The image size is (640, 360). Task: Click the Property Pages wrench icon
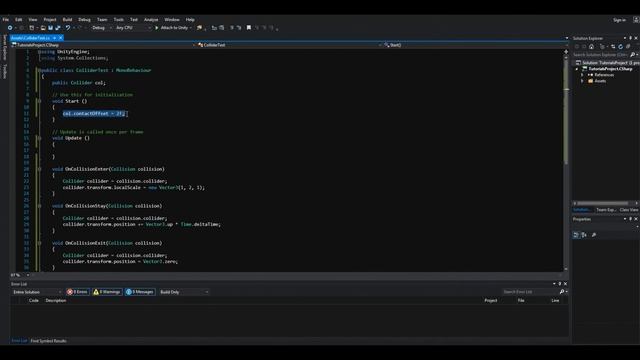(x=594, y=235)
